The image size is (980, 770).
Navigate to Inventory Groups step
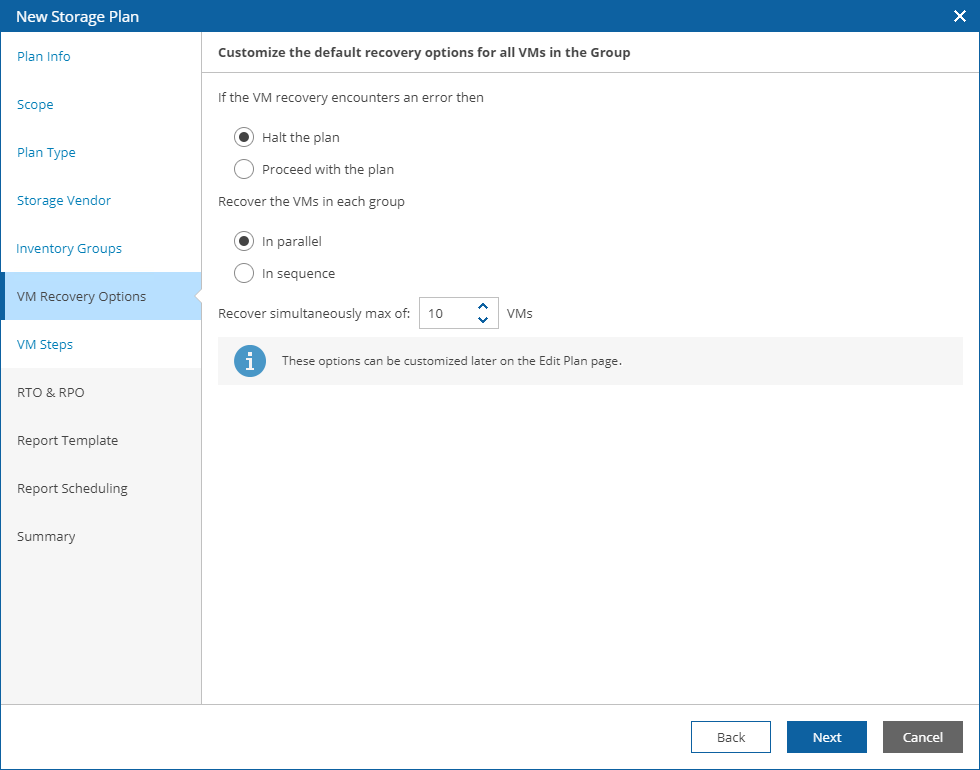pos(69,249)
